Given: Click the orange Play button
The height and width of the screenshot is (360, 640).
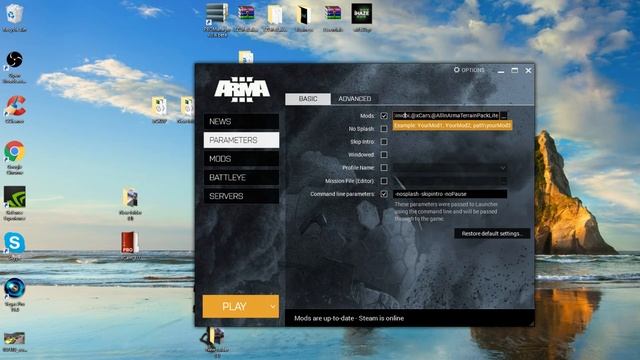Looking at the screenshot, I should 234,307.
